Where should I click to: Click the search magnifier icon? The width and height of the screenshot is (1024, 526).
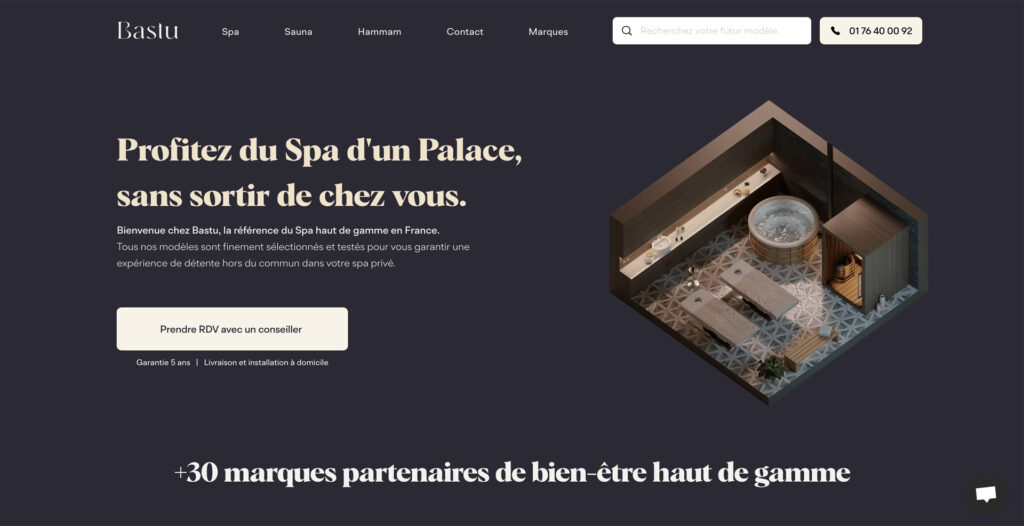point(627,31)
